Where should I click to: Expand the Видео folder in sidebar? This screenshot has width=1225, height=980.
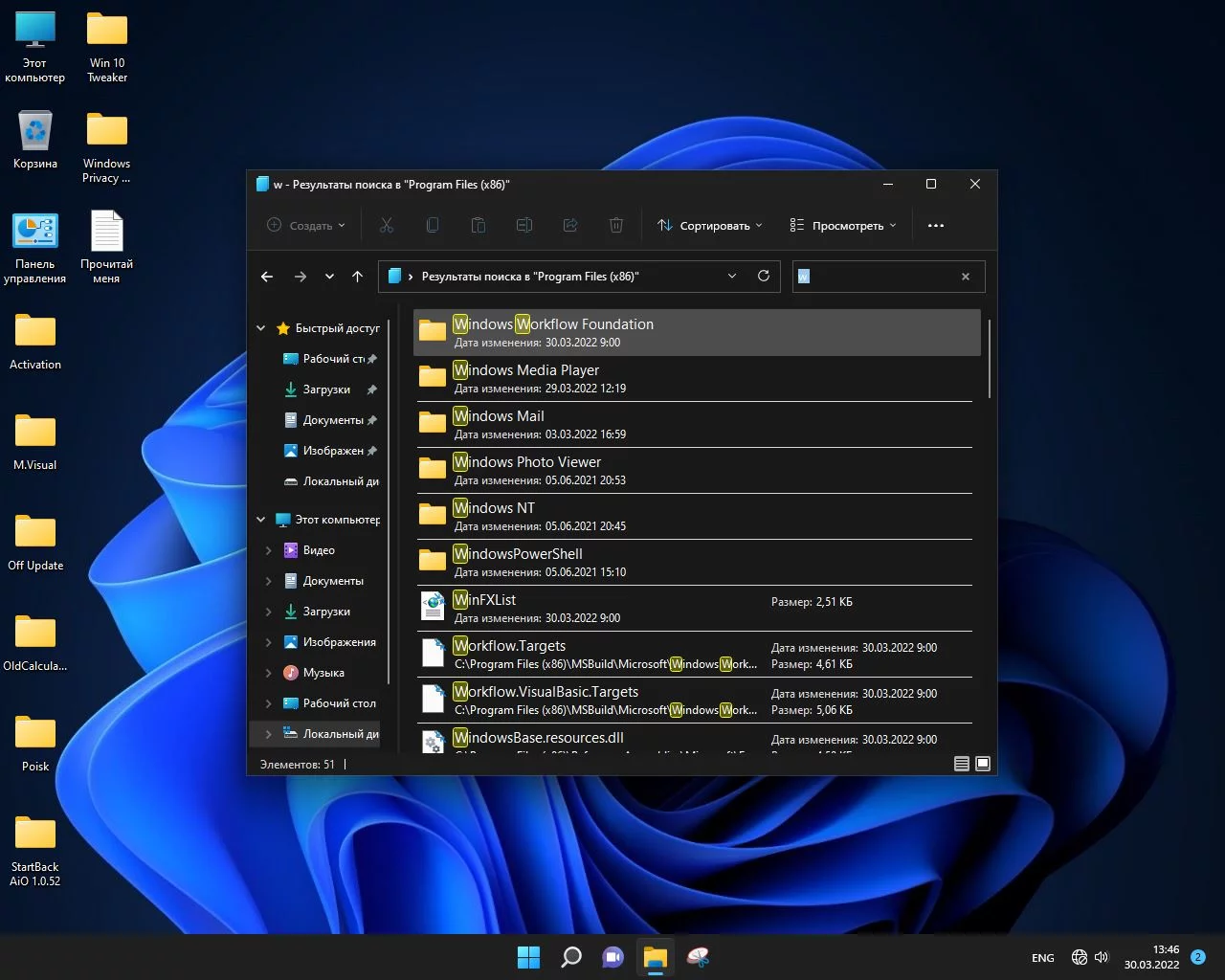[268, 550]
